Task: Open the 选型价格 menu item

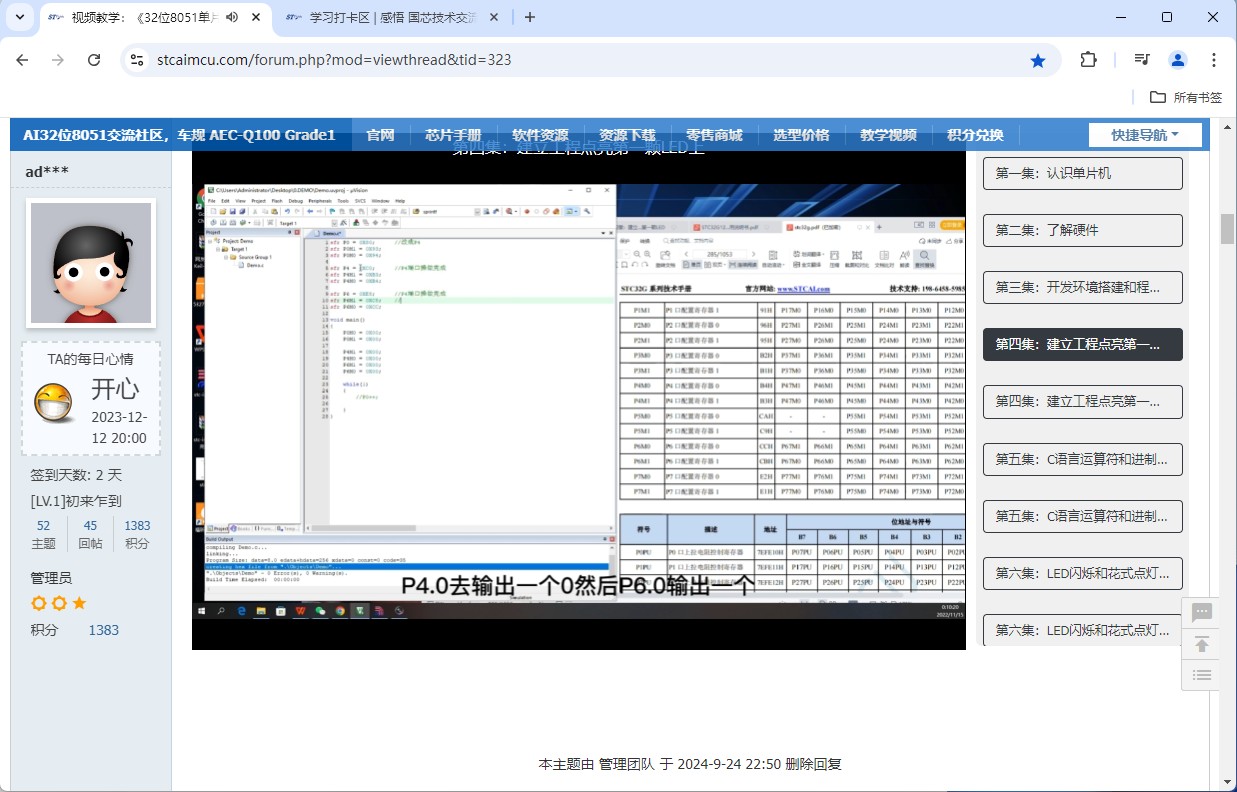Action: 801,135
